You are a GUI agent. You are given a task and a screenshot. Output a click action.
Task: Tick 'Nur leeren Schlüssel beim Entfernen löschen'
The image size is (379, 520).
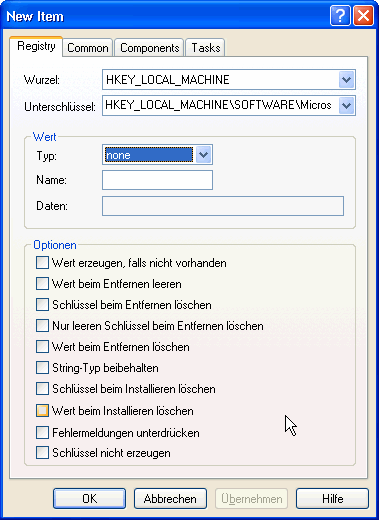click(42, 326)
